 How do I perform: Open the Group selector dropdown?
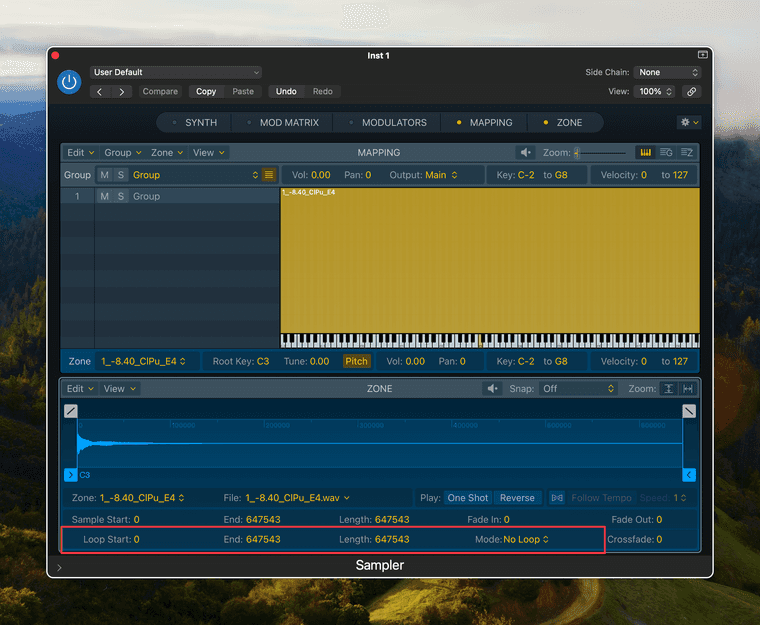[x=196, y=175]
